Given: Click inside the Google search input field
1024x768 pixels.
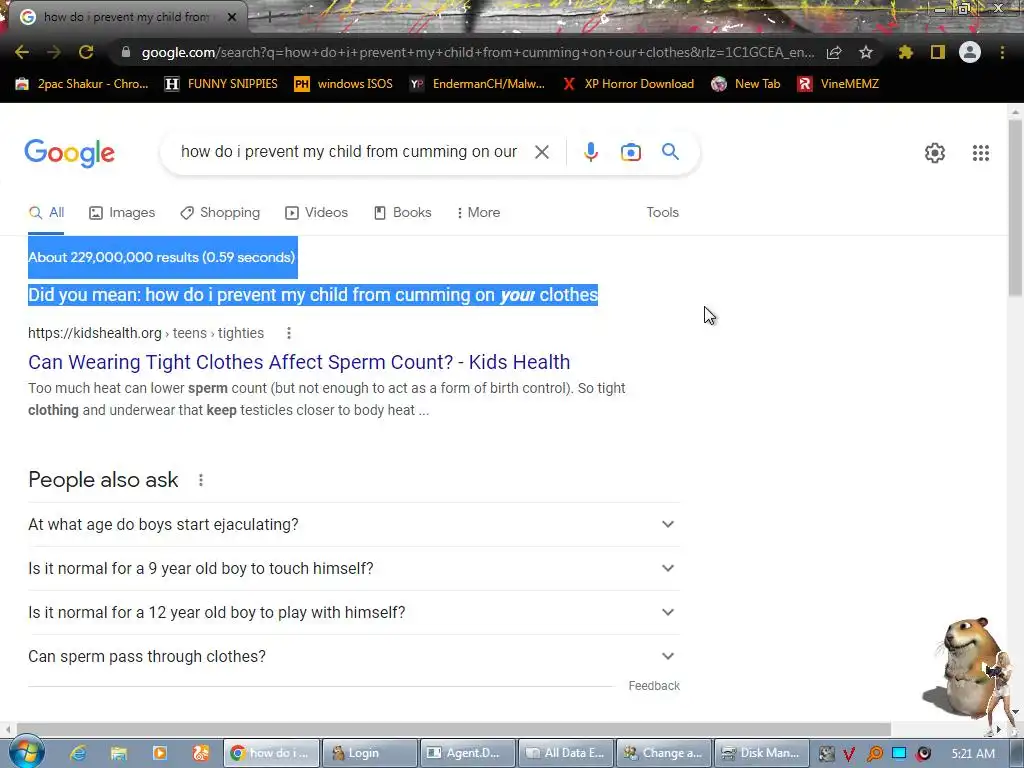Looking at the screenshot, I should (349, 152).
